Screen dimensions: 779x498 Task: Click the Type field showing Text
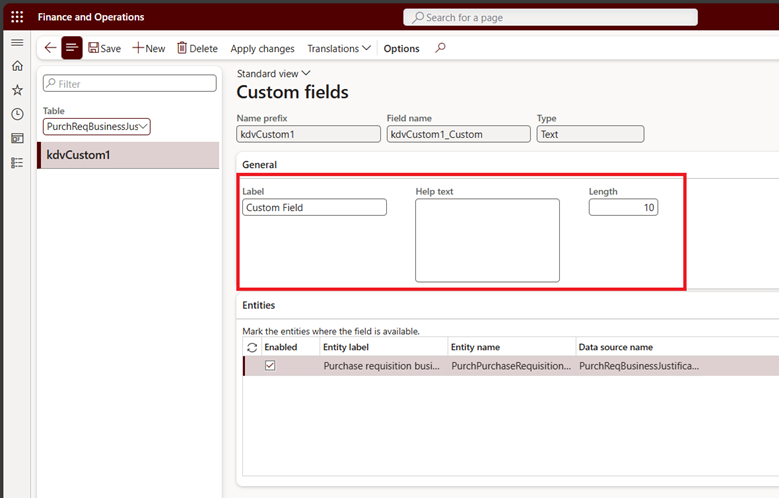tap(590, 134)
